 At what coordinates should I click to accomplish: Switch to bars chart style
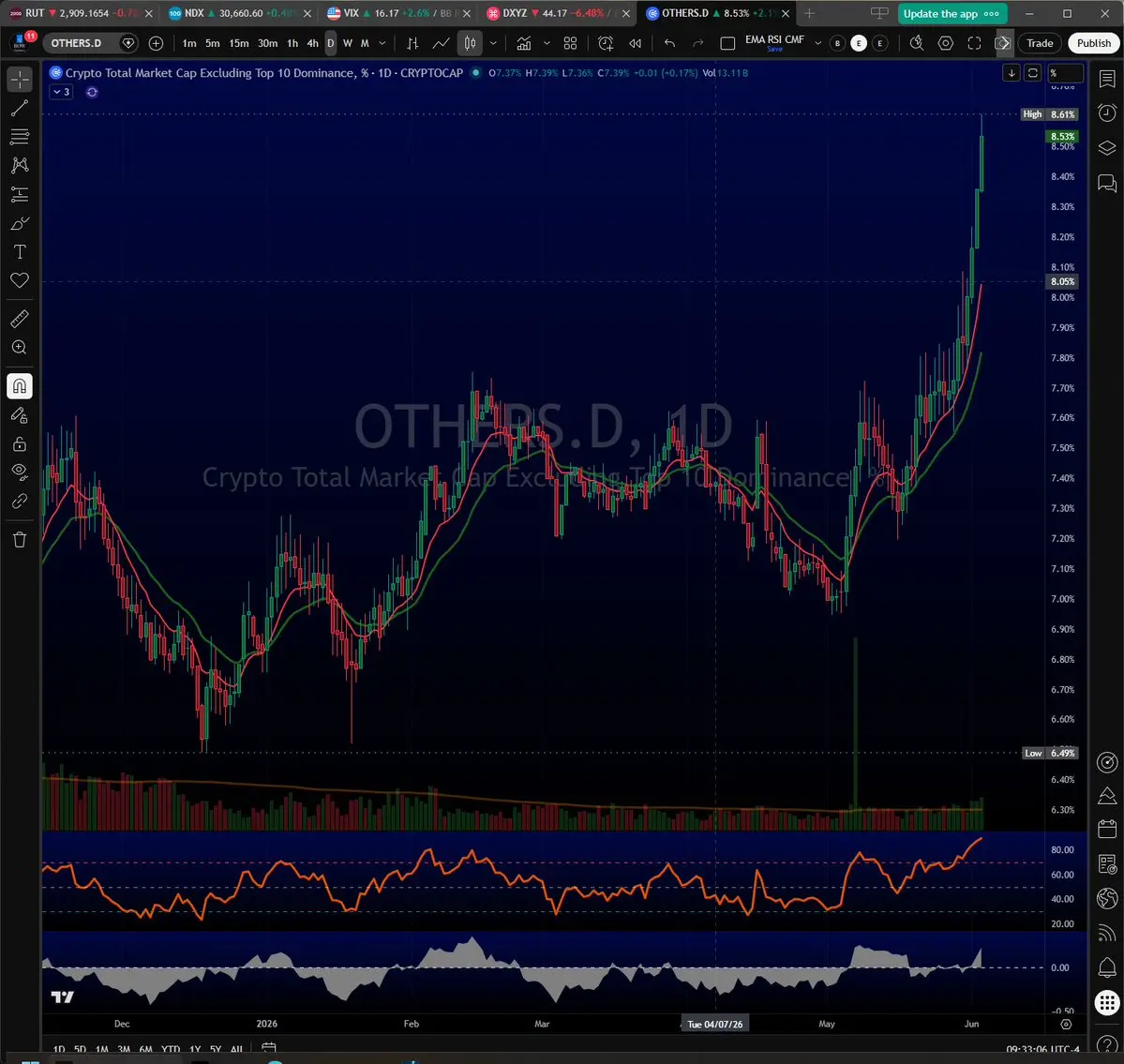tap(412, 43)
